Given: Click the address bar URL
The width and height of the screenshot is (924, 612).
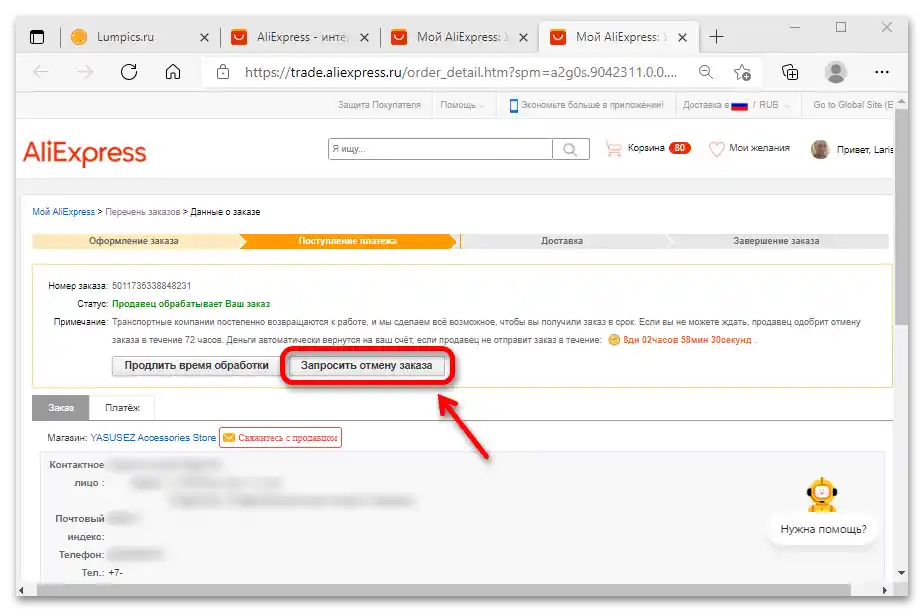Looking at the screenshot, I should [x=461, y=72].
